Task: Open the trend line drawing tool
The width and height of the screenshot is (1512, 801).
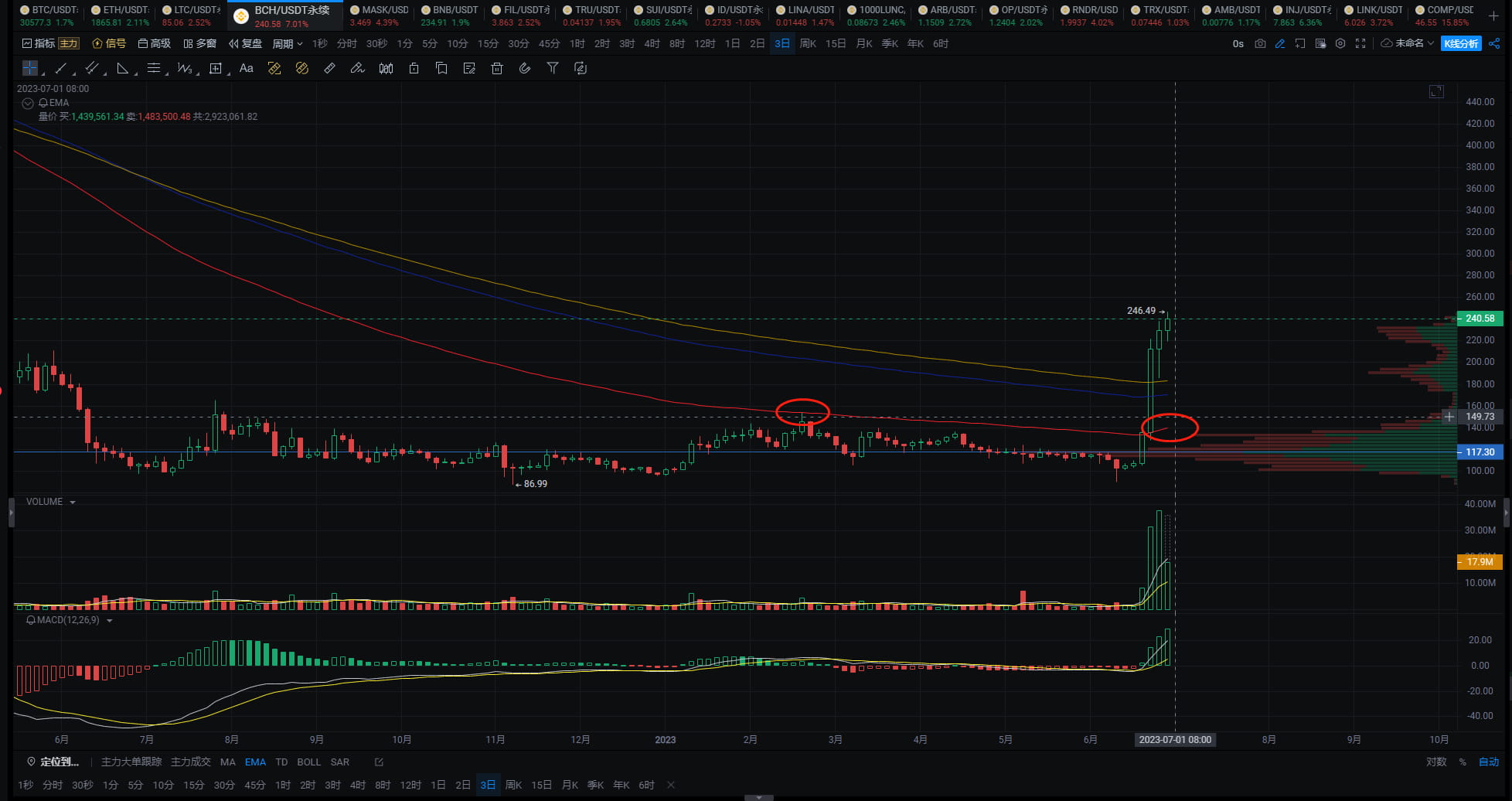Action: pos(61,68)
